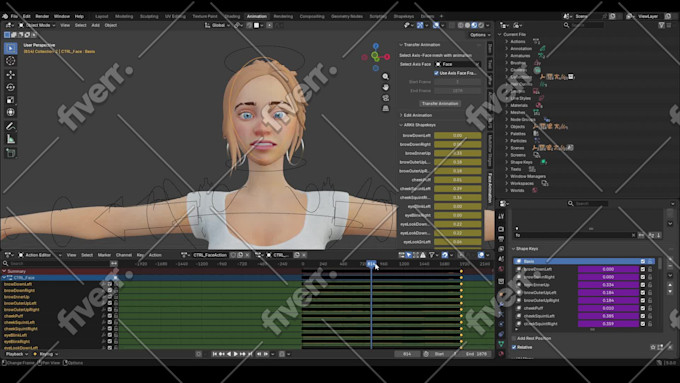Jump to the timeline start
This screenshot has width=680, height=383.
(x=214, y=354)
